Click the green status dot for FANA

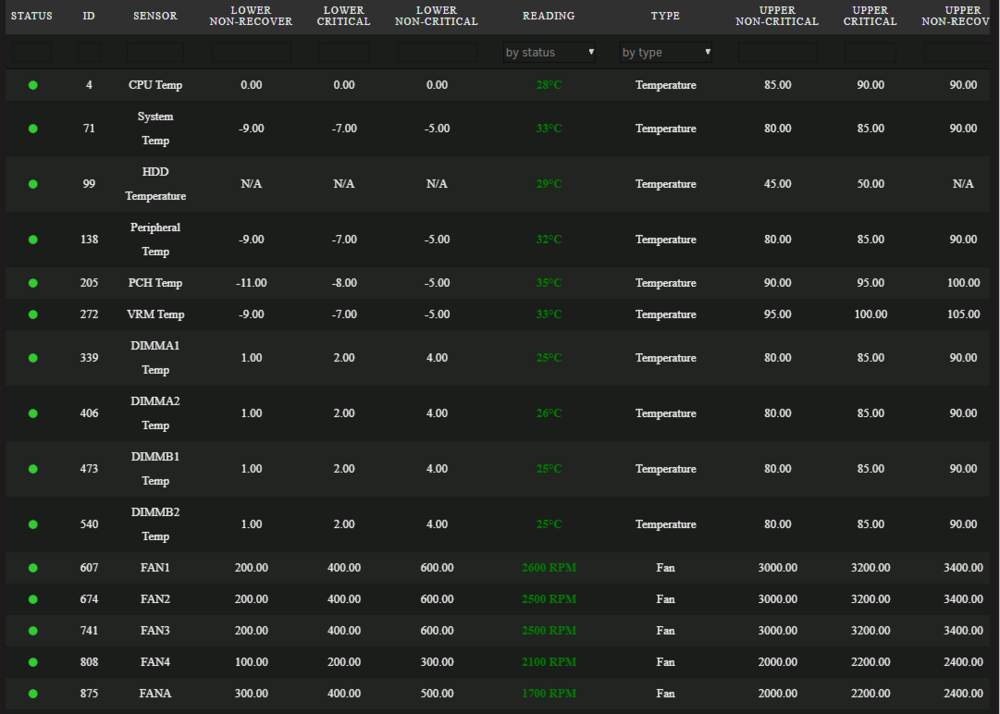pos(33,693)
